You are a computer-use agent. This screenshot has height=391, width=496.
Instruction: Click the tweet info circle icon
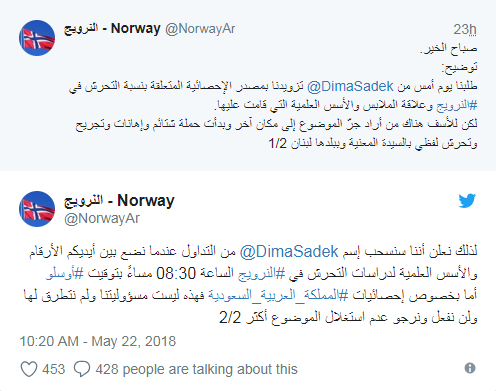(x=470, y=368)
